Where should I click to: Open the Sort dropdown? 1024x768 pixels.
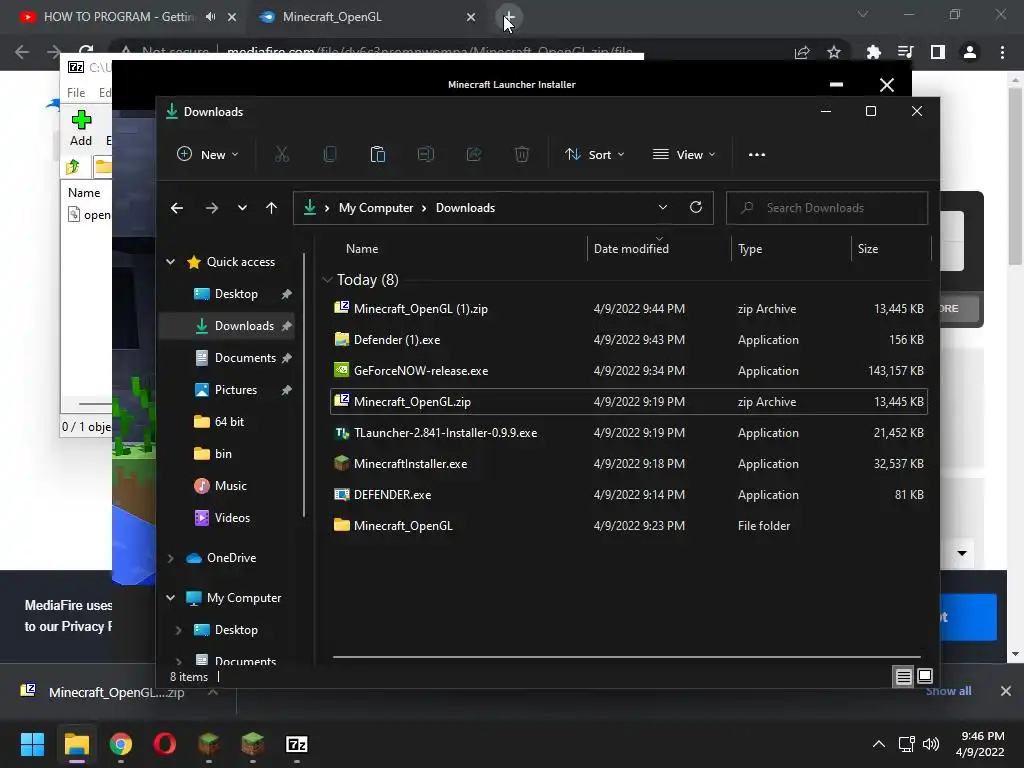[x=595, y=155]
